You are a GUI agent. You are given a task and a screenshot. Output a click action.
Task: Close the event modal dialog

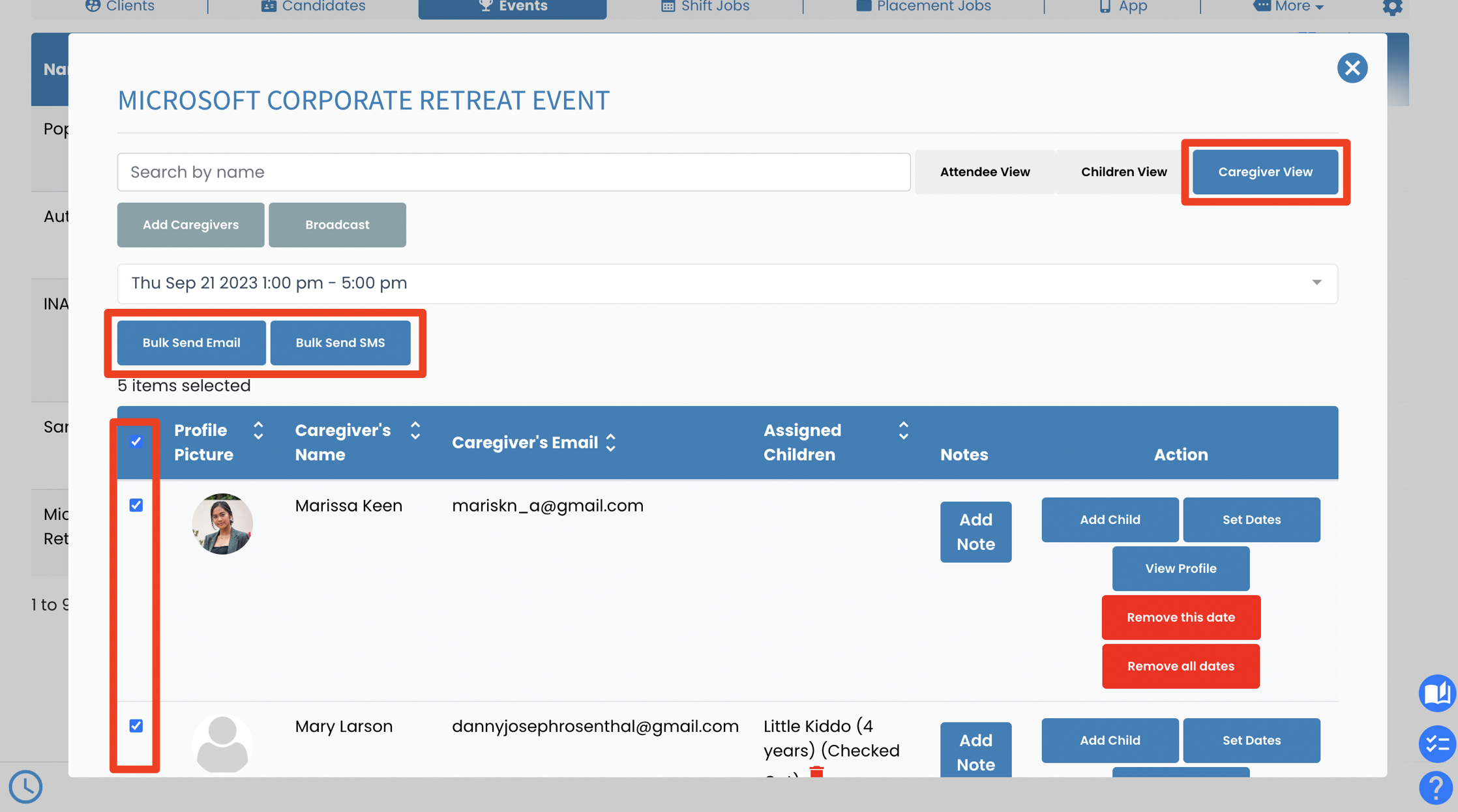1352,68
